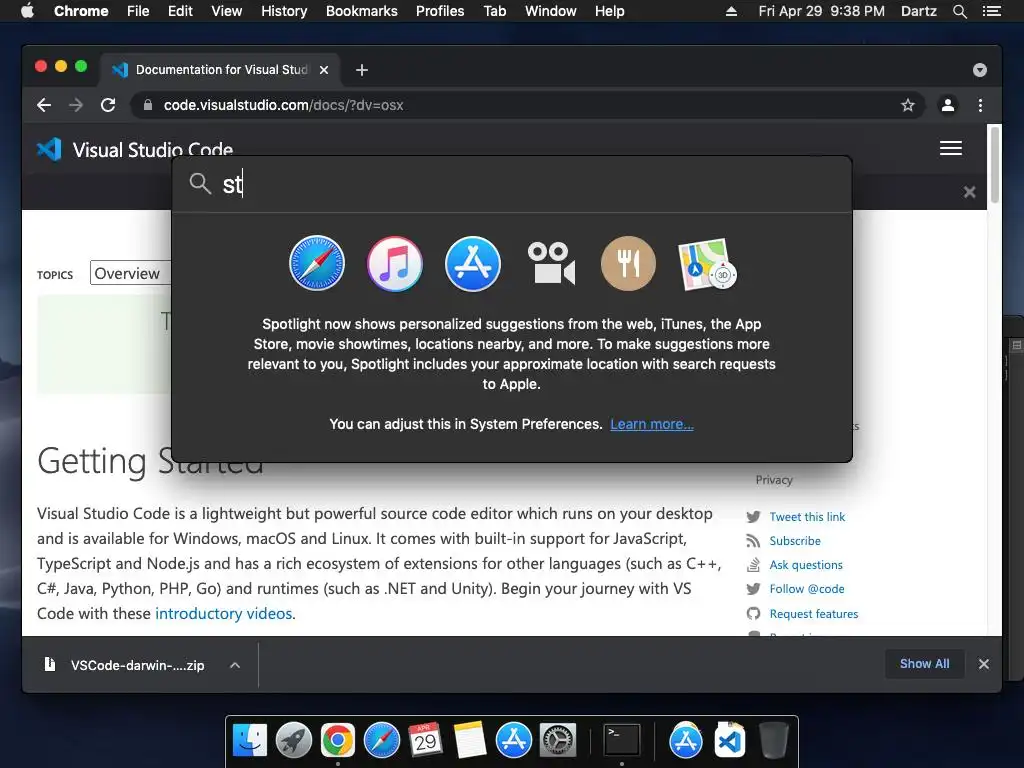Click the Maps icon in Spotlight panel
The width and height of the screenshot is (1024, 768).
click(707, 264)
